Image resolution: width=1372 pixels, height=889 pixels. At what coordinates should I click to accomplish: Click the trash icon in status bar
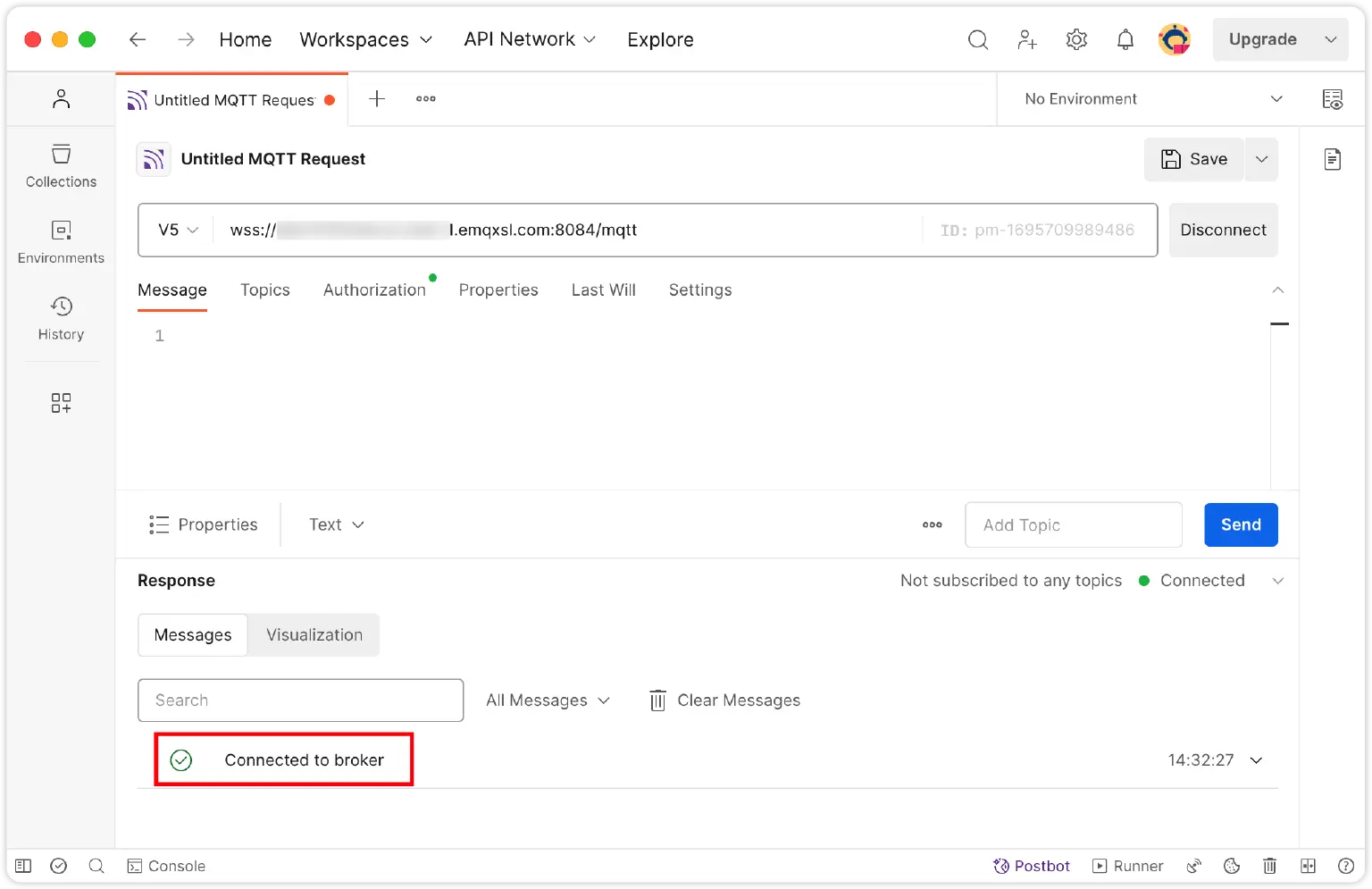[1269, 866]
